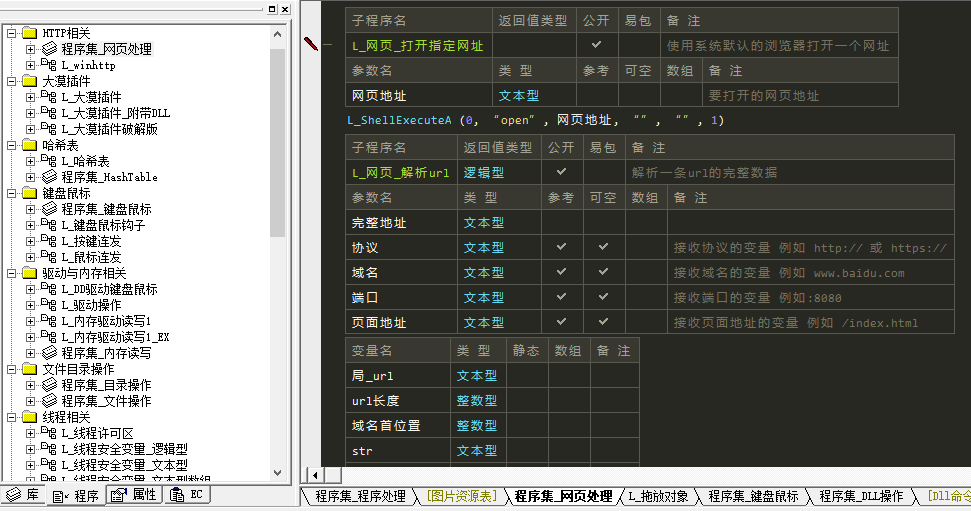Click the module icon next to L_大漠插件_附带DLL
Screen dimensions: 971x511
[49, 113]
